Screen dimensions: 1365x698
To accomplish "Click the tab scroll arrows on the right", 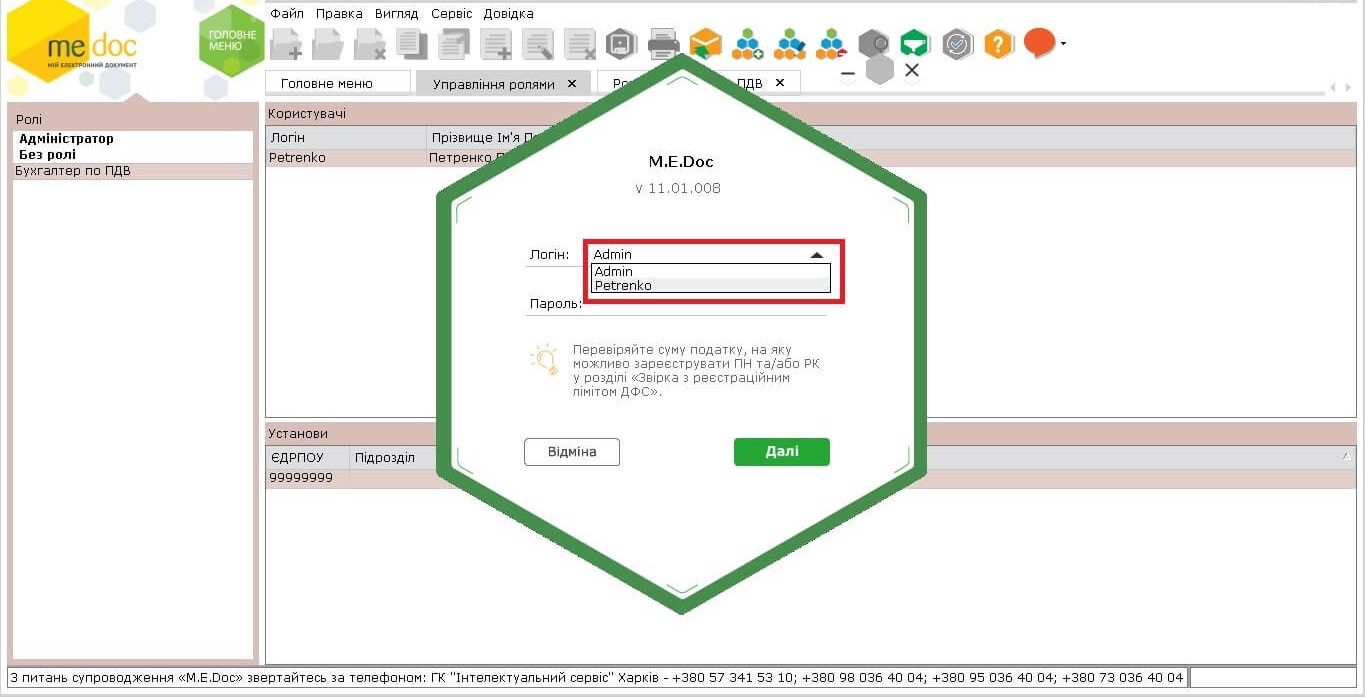I will [x=1340, y=88].
